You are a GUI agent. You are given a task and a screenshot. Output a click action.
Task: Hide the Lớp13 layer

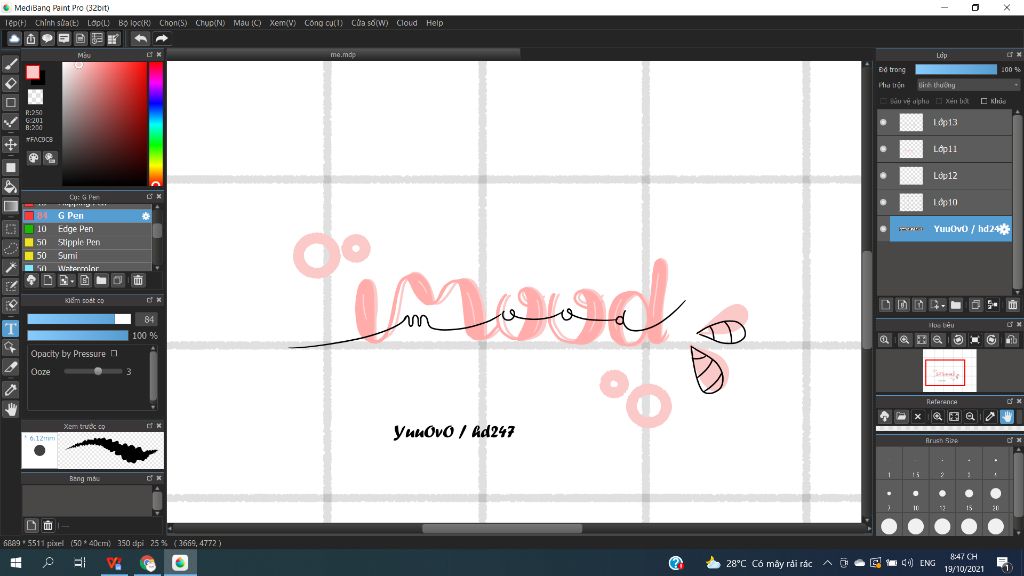(x=883, y=122)
